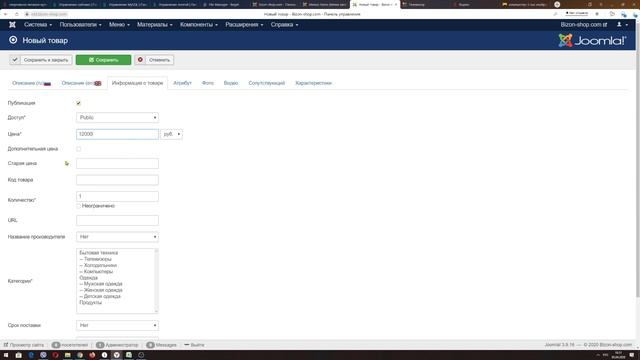Viewport: 640px width, 360px height.
Task: Select Мужская одежда in the category list
Action: [101, 284]
